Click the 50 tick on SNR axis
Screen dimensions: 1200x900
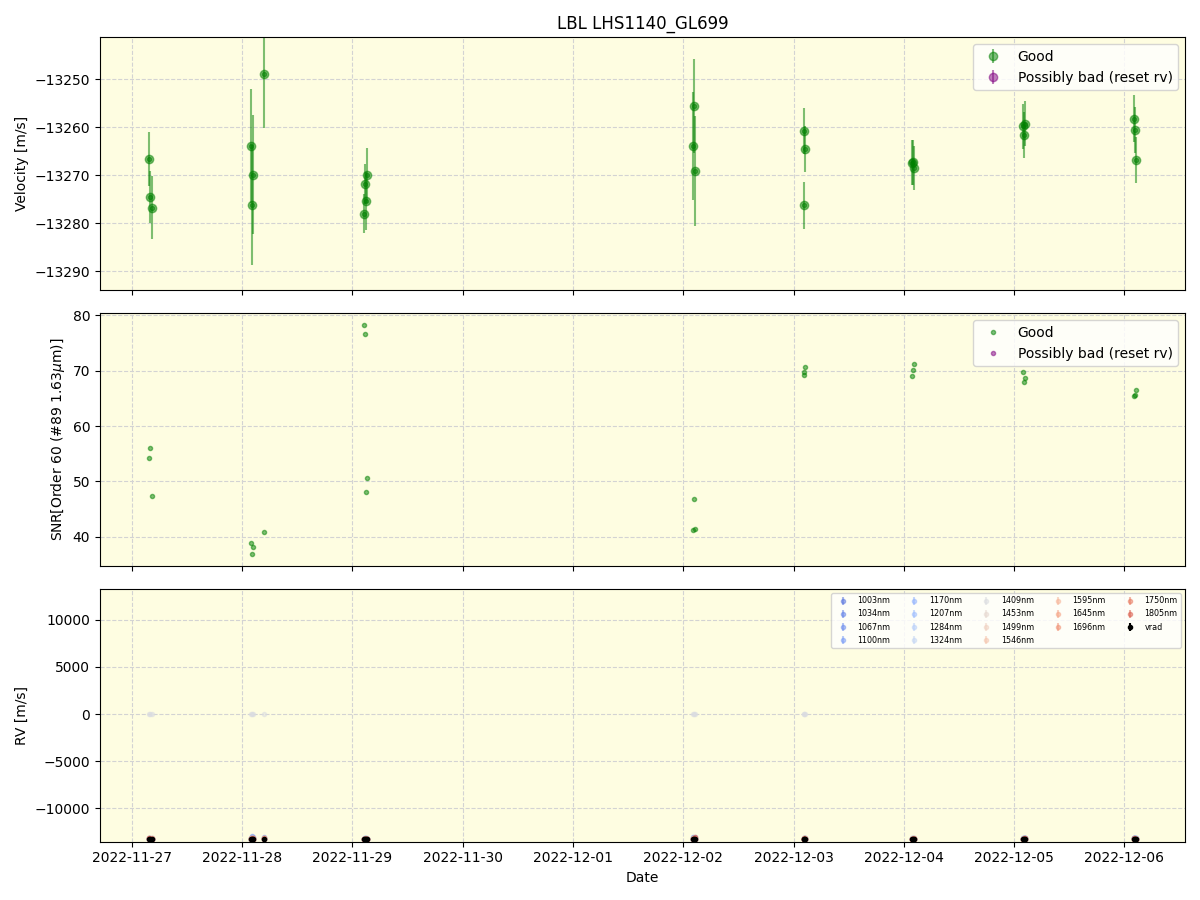pos(83,482)
